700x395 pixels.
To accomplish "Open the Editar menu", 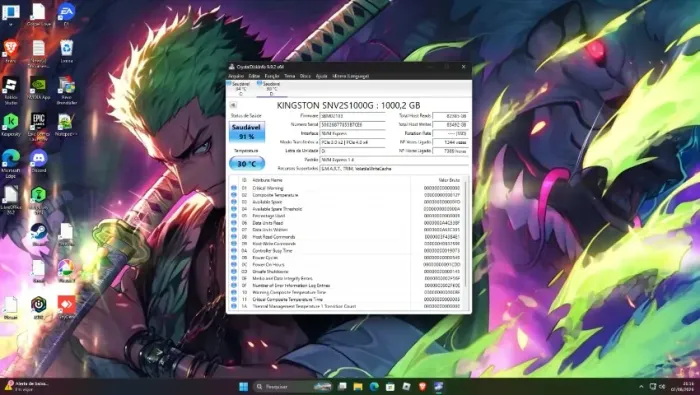I will click(254, 76).
